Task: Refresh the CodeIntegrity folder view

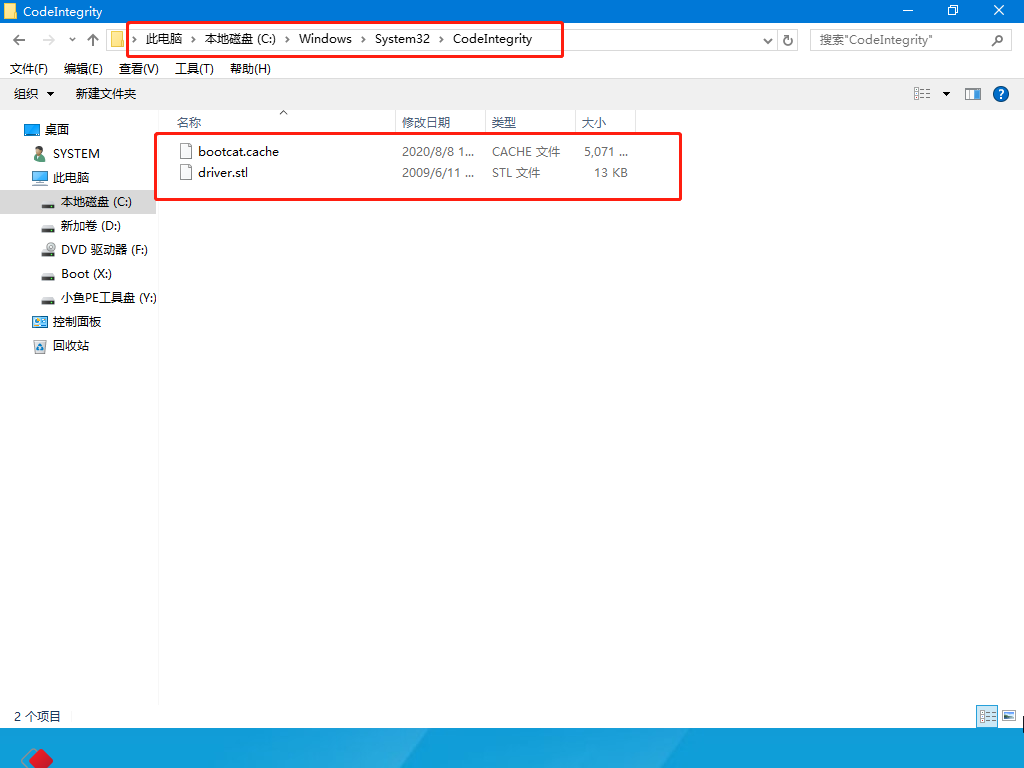Action: tap(788, 40)
